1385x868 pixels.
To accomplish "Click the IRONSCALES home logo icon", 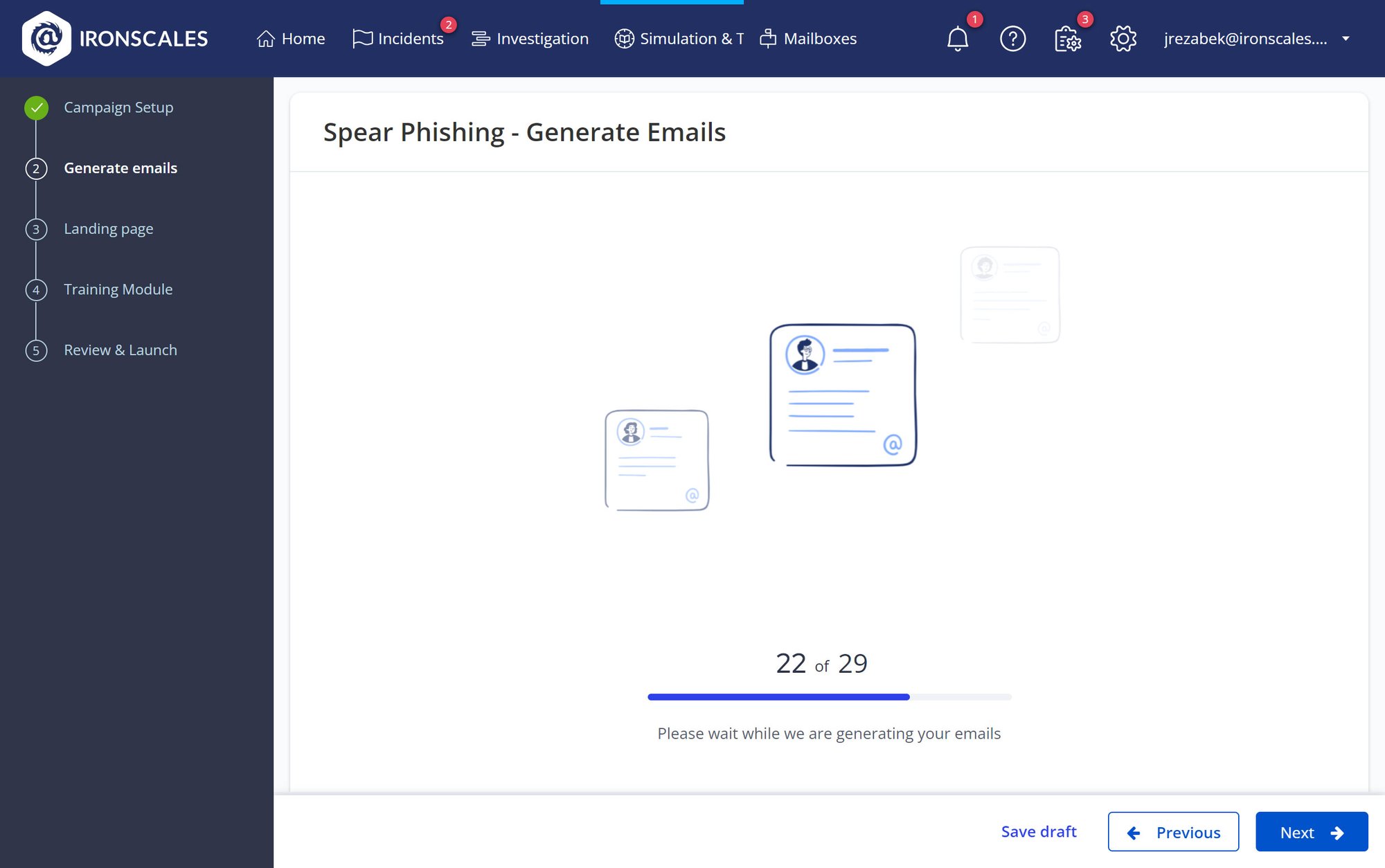I will pyautogui.click(x=44, y=38).
